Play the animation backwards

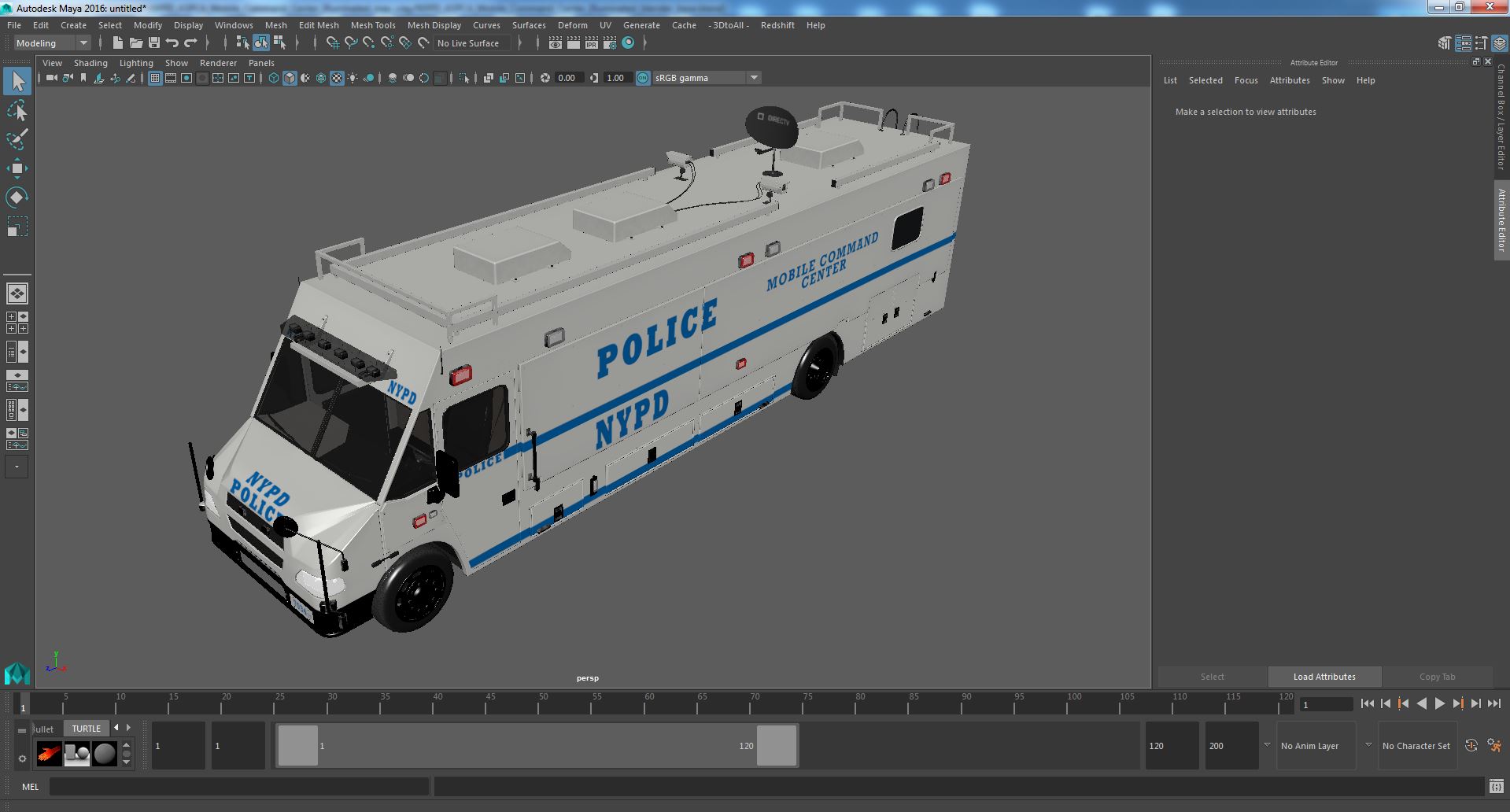[x=1421, y=704]
